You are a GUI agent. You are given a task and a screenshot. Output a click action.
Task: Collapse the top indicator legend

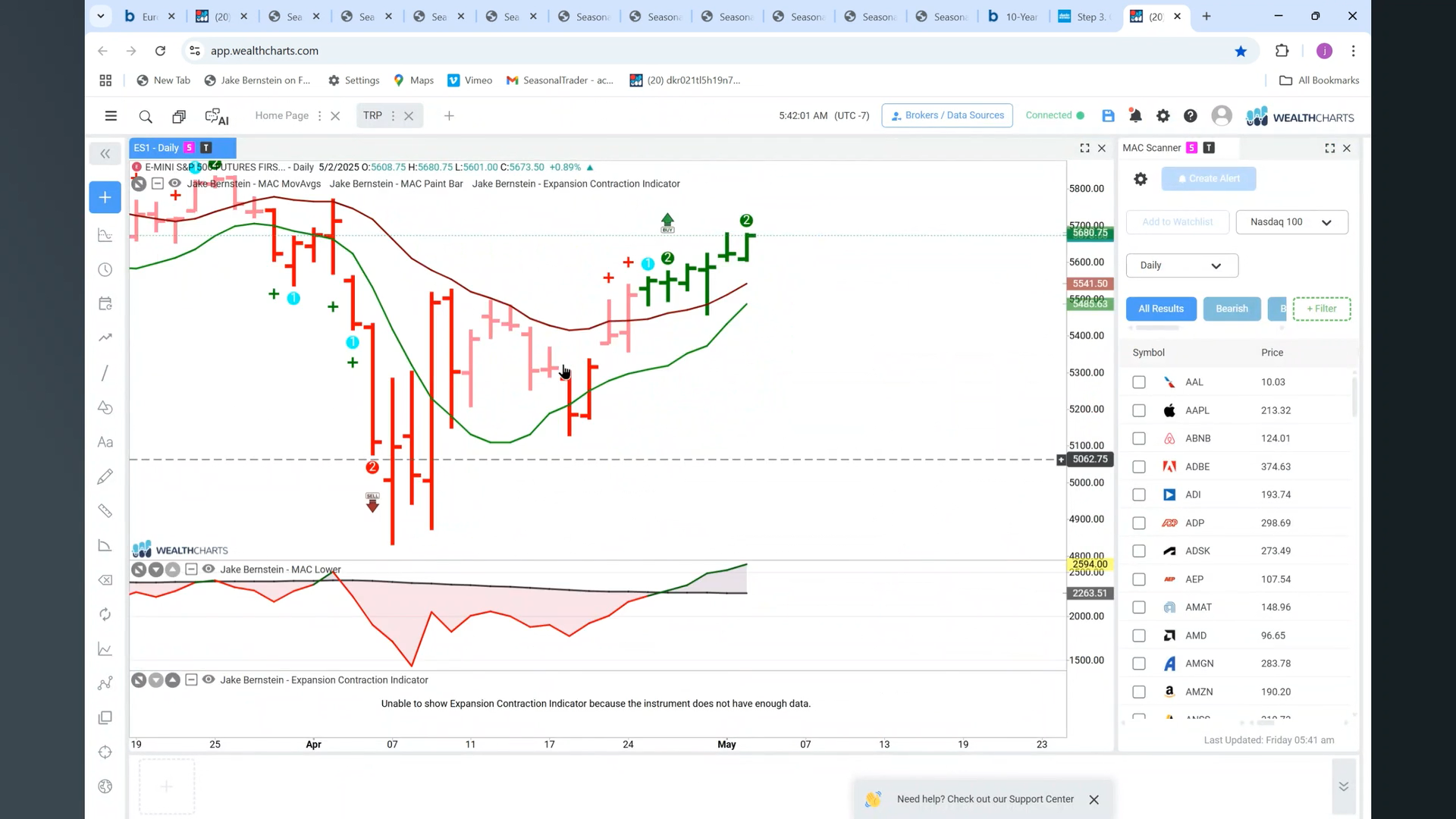point(157,184)
